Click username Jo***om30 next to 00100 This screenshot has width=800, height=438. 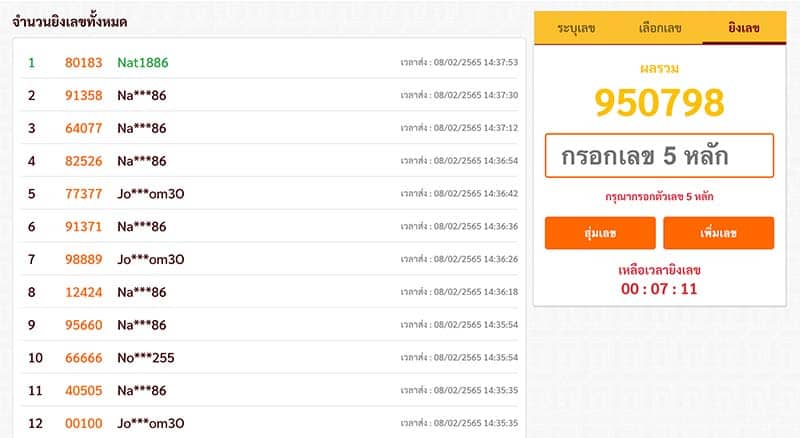[x=151, y=423]
